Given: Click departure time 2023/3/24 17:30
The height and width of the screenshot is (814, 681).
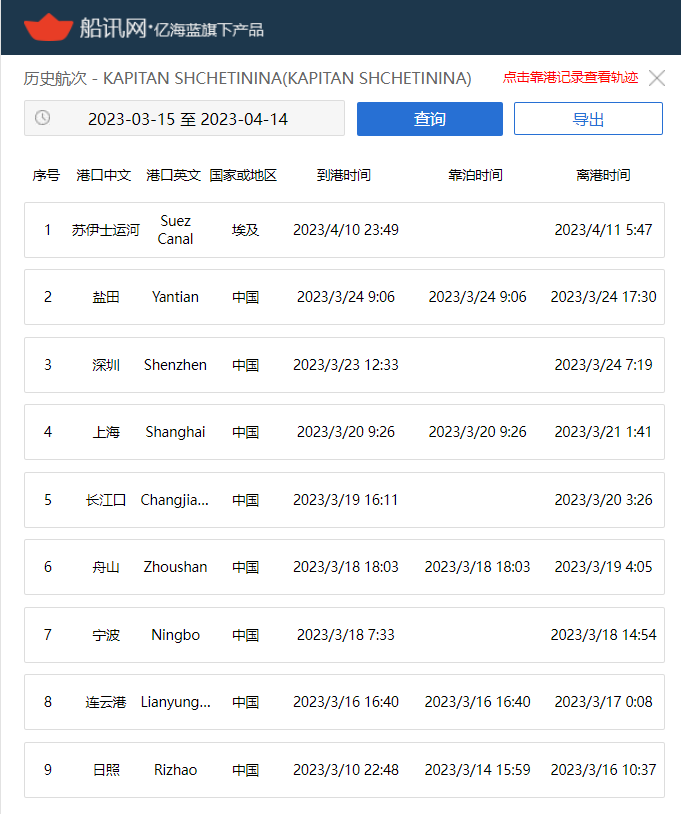Looking at the screenshot, I should 603,297.
